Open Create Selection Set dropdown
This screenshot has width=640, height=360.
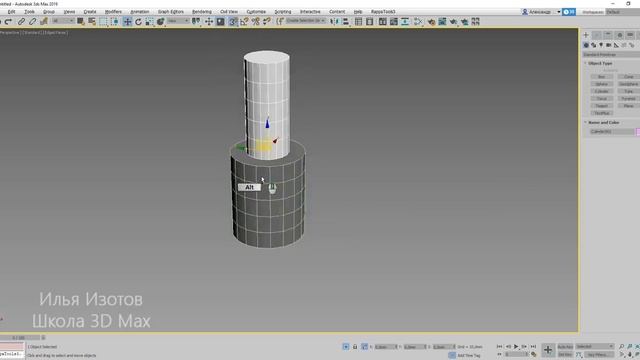click(x=306, y=21)
